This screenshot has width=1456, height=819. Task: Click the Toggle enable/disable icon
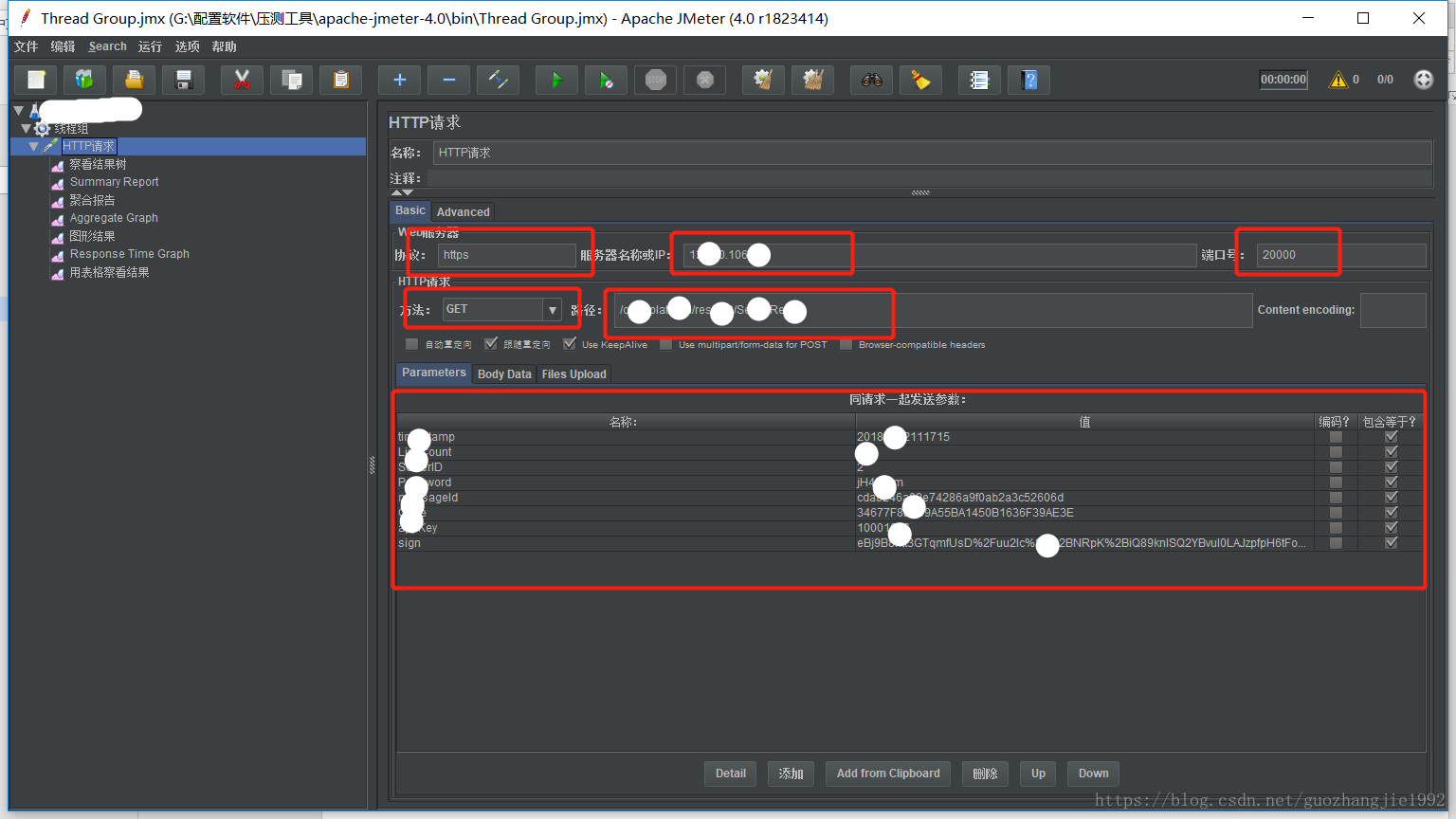[x=499, y=80]
